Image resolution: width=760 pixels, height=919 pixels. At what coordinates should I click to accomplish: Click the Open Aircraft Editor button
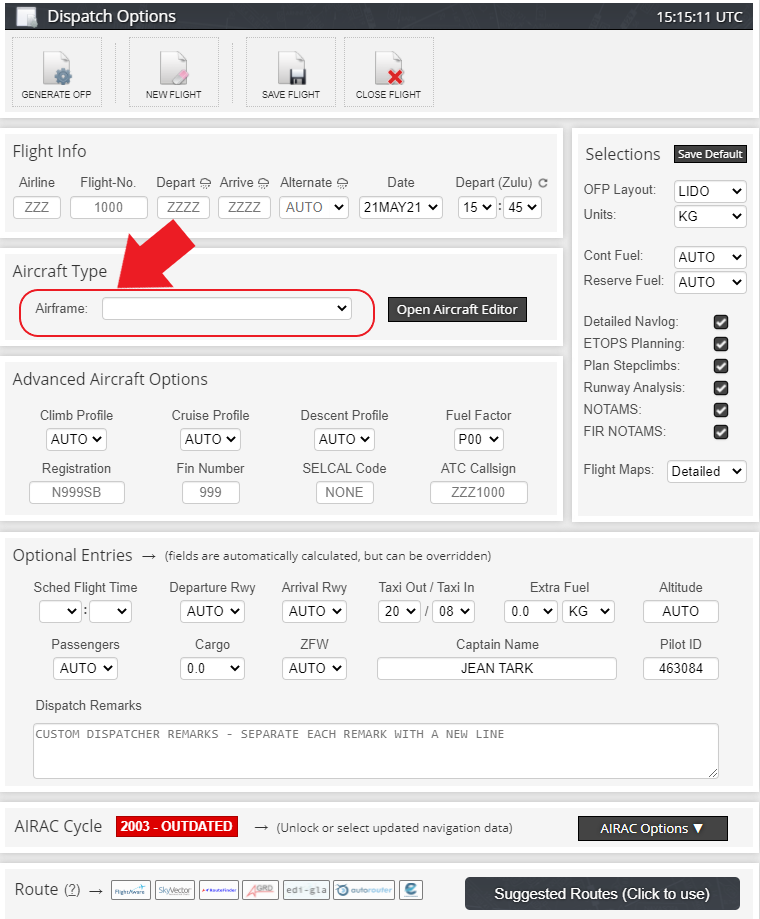[457, 309]
